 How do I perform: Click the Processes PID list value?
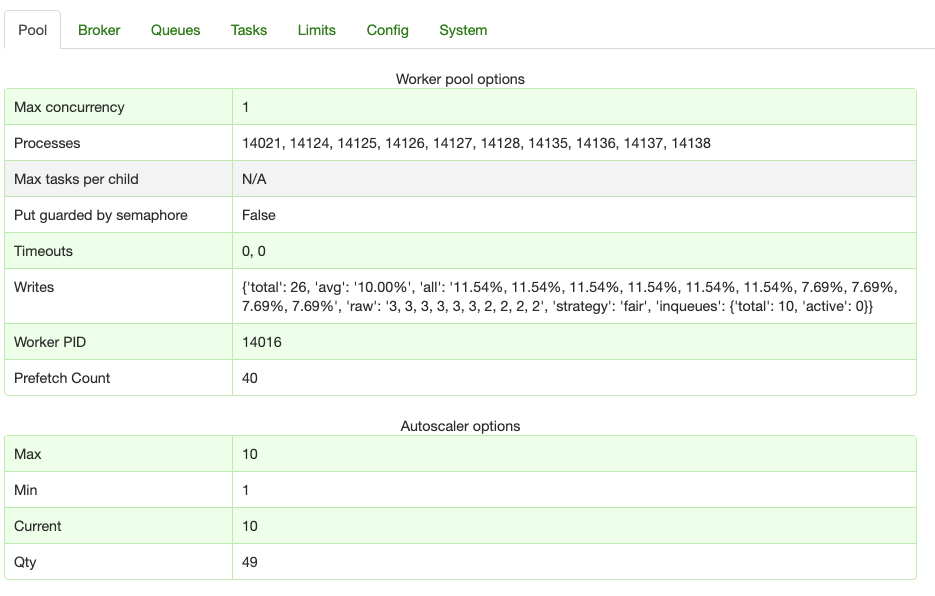[476, 143]
